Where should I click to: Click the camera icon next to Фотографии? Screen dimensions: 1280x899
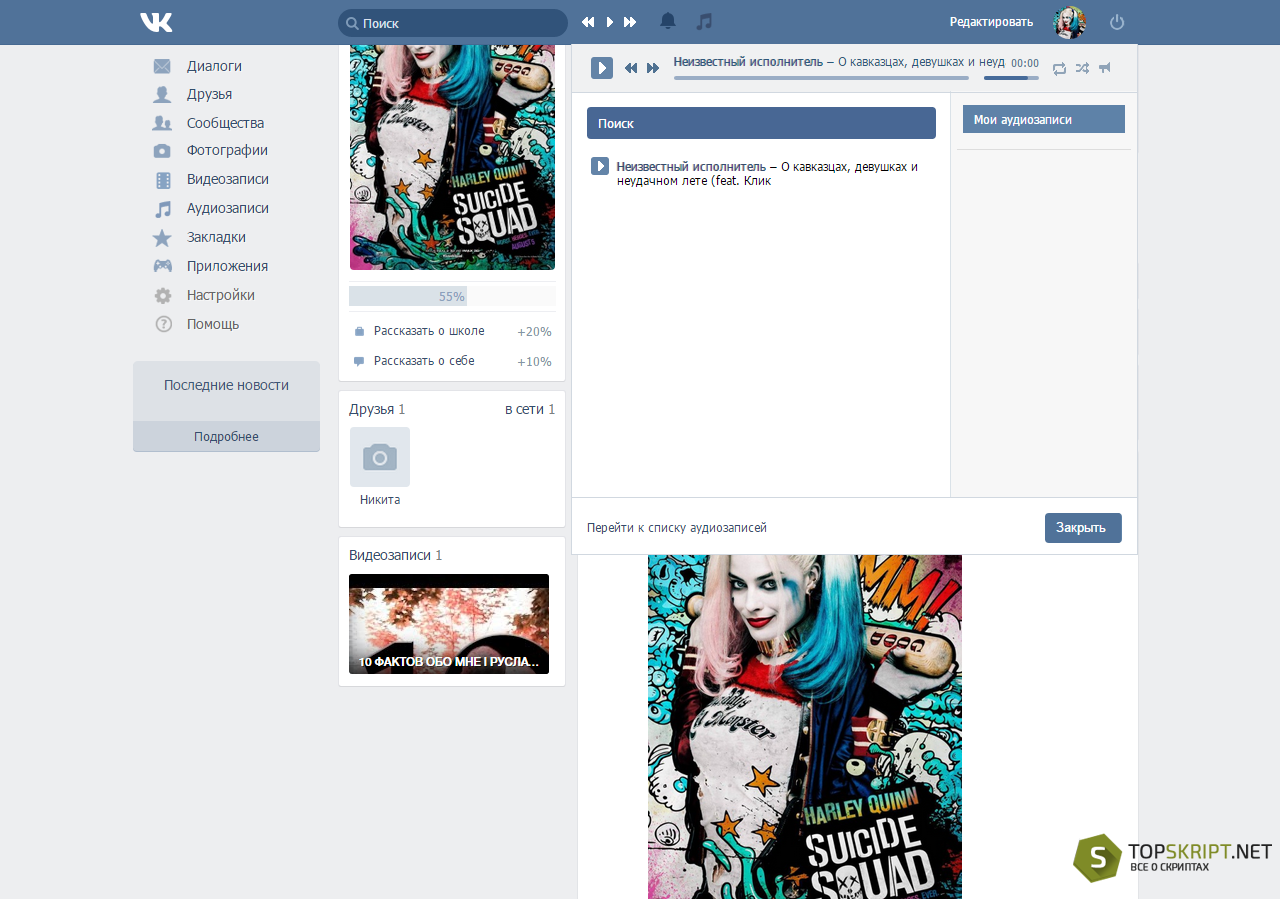click(162, 151)
